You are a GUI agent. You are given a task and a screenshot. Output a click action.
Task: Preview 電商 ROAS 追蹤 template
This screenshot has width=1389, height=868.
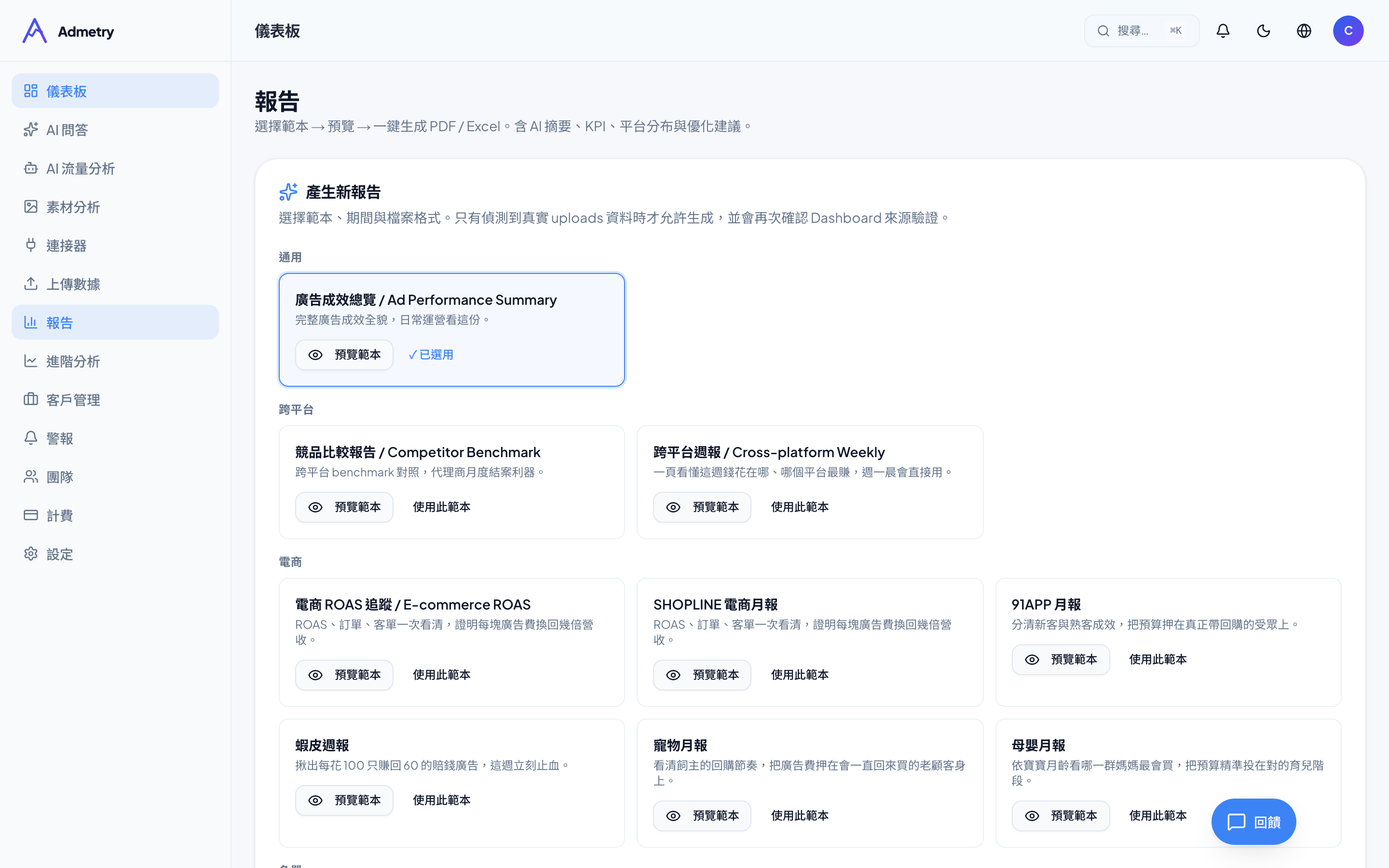point(344,675)
